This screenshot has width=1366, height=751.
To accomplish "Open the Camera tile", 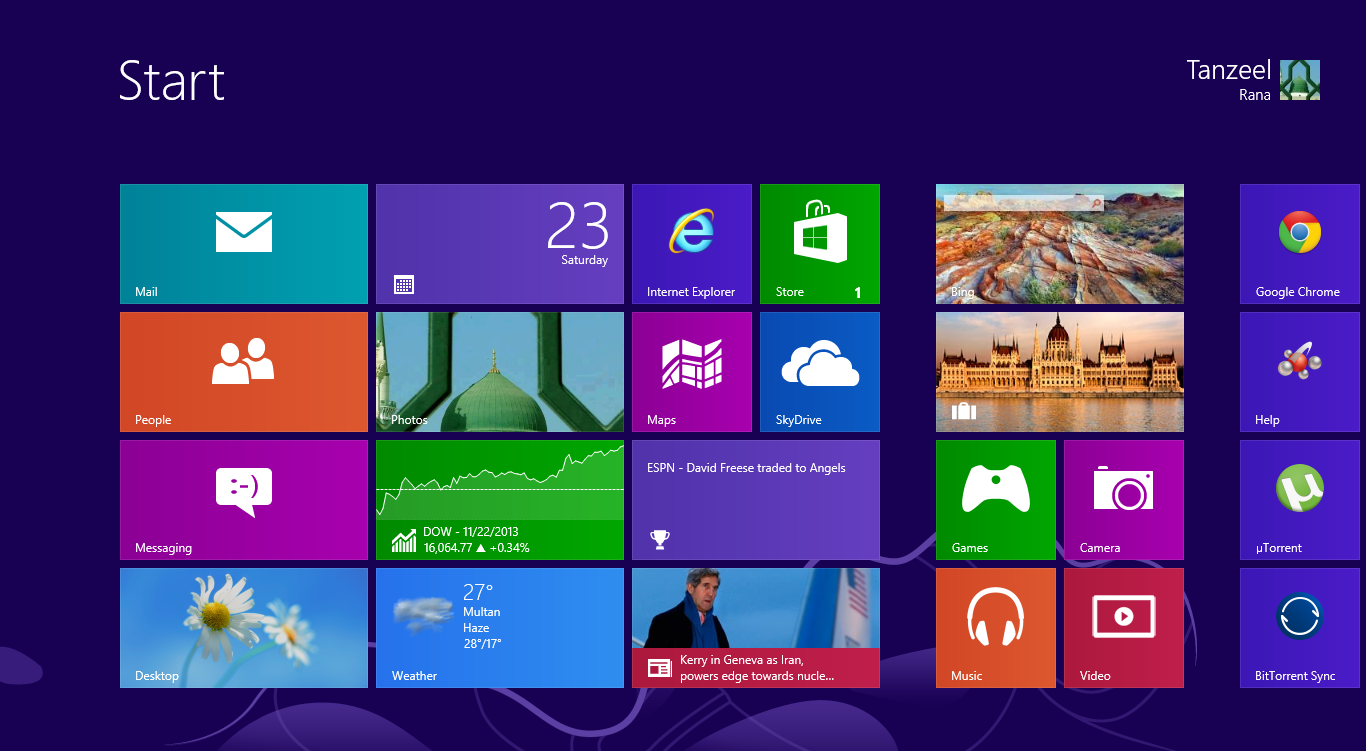I will [1124, 500].
